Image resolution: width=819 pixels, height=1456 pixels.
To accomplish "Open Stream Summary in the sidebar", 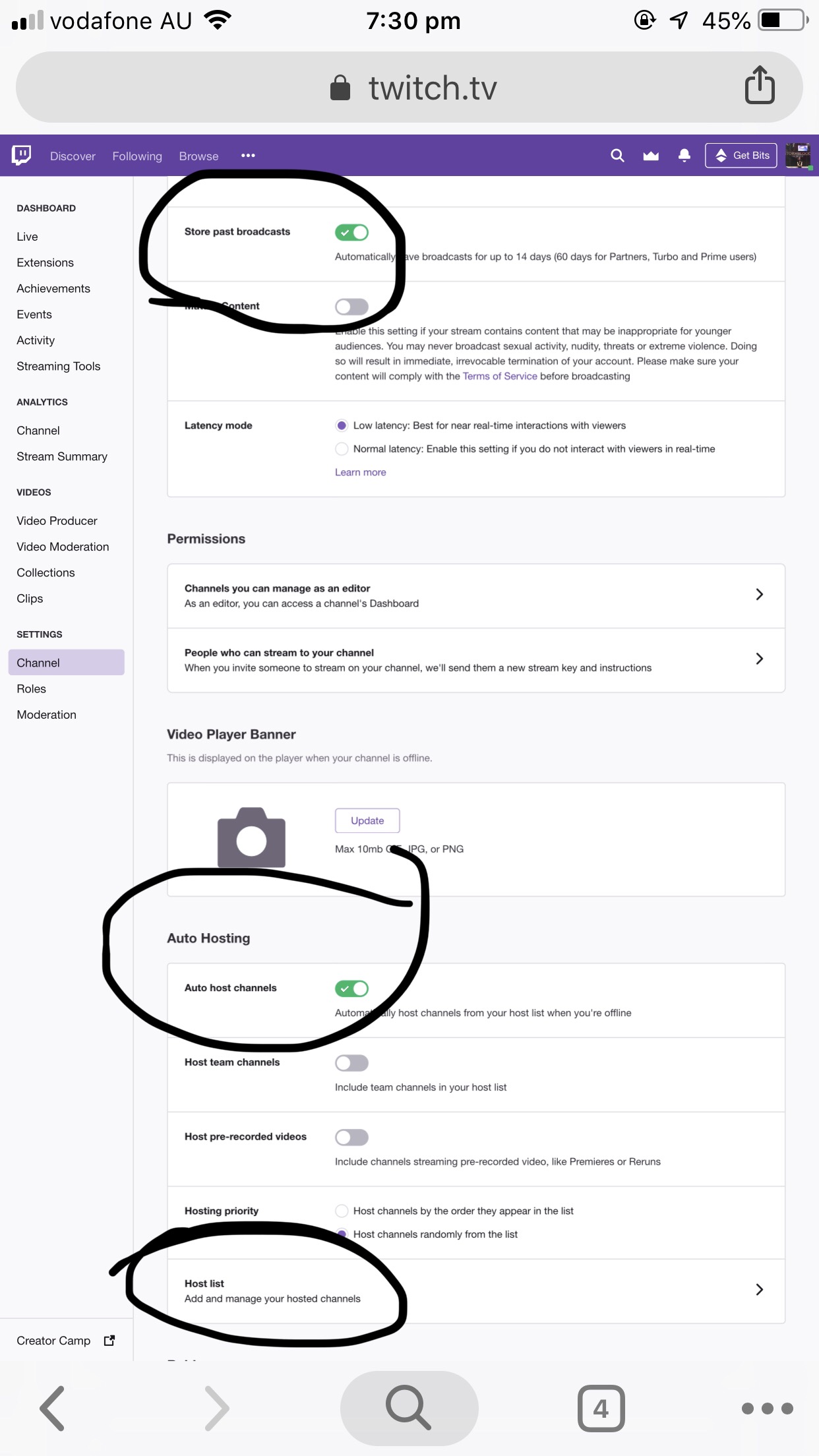I will click(62, 456).
